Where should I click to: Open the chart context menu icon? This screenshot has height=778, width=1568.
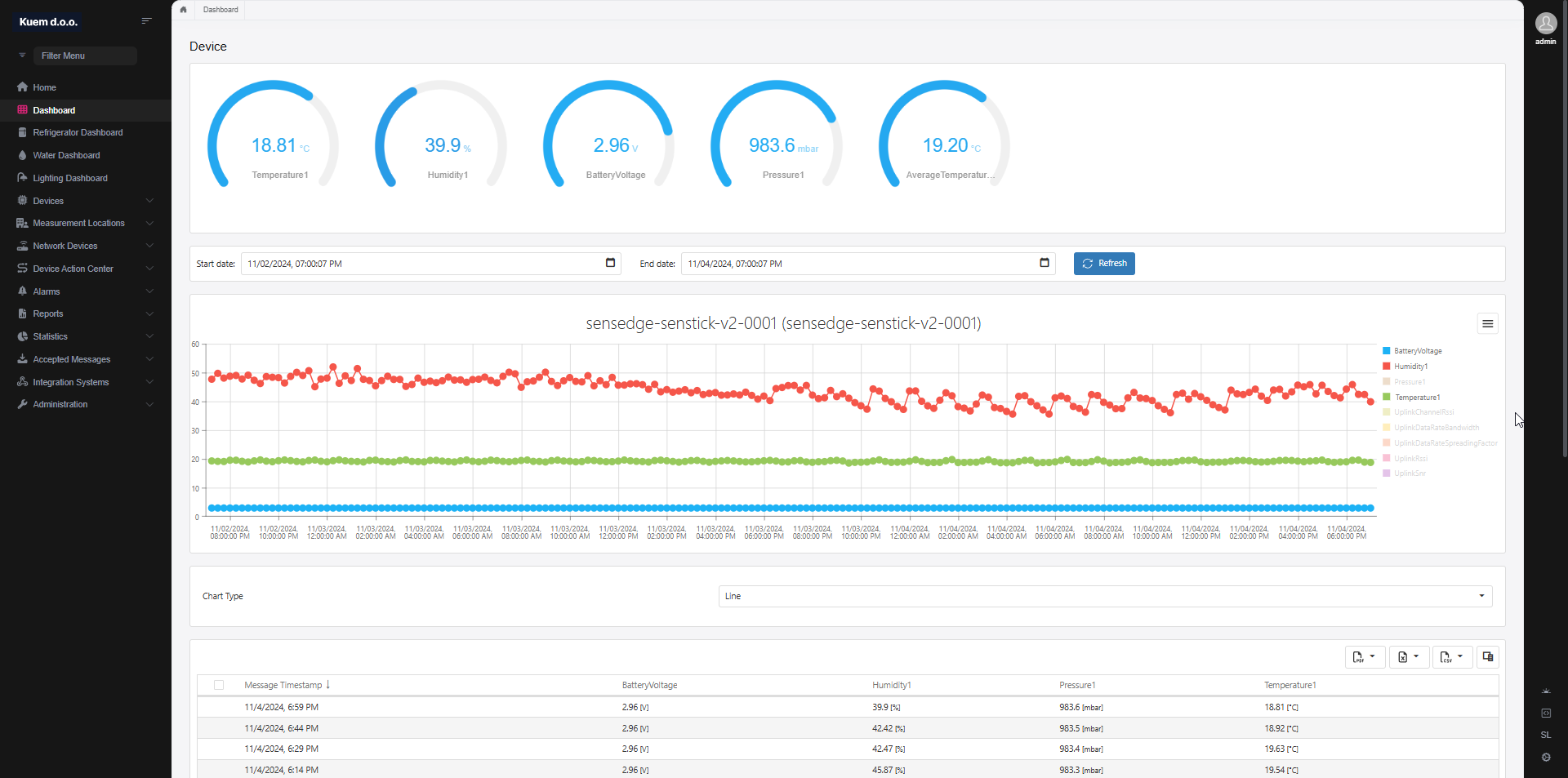1487,323
